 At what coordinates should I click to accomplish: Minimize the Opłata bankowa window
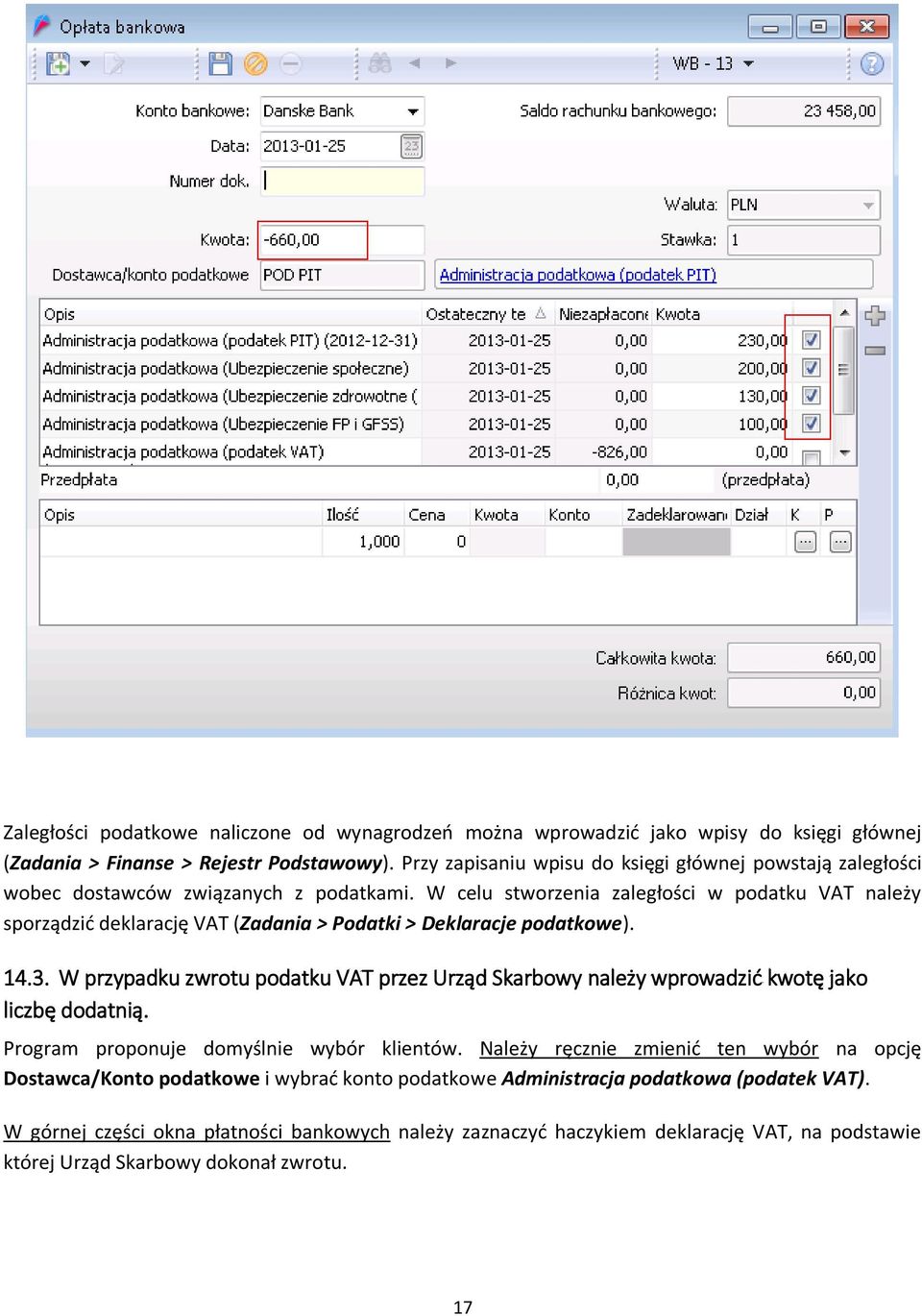pyautogui.click(x=770, y=27)
